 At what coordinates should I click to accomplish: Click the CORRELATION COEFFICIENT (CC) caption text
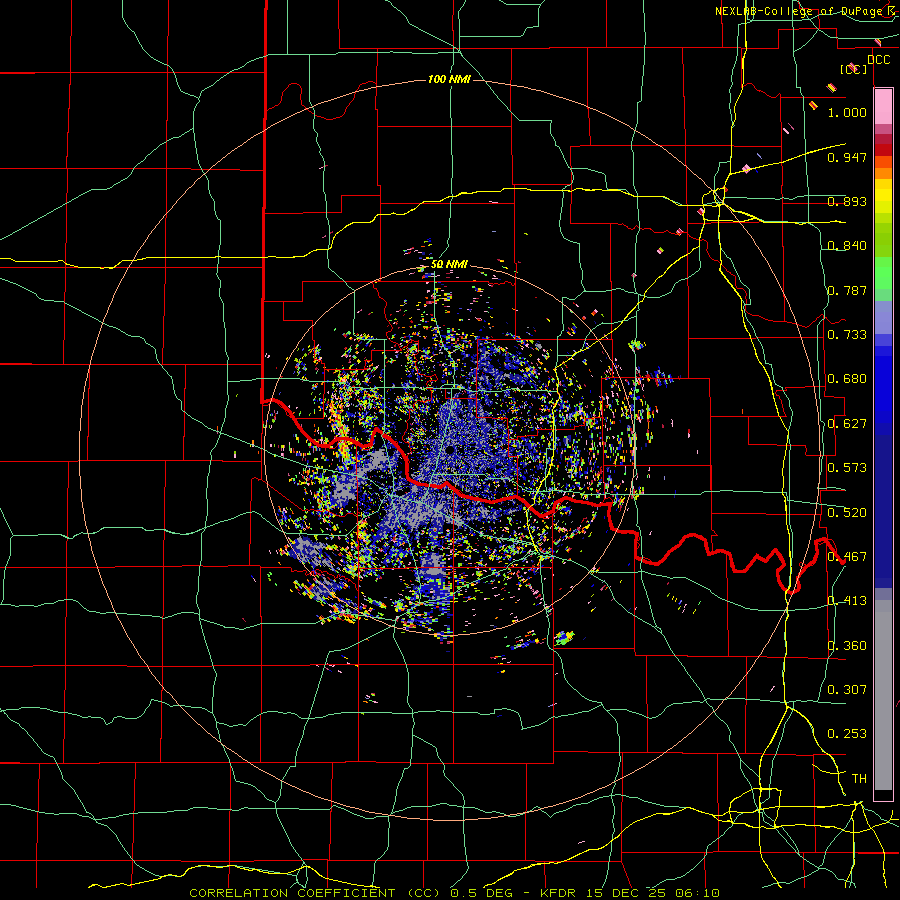pos(315,893)
